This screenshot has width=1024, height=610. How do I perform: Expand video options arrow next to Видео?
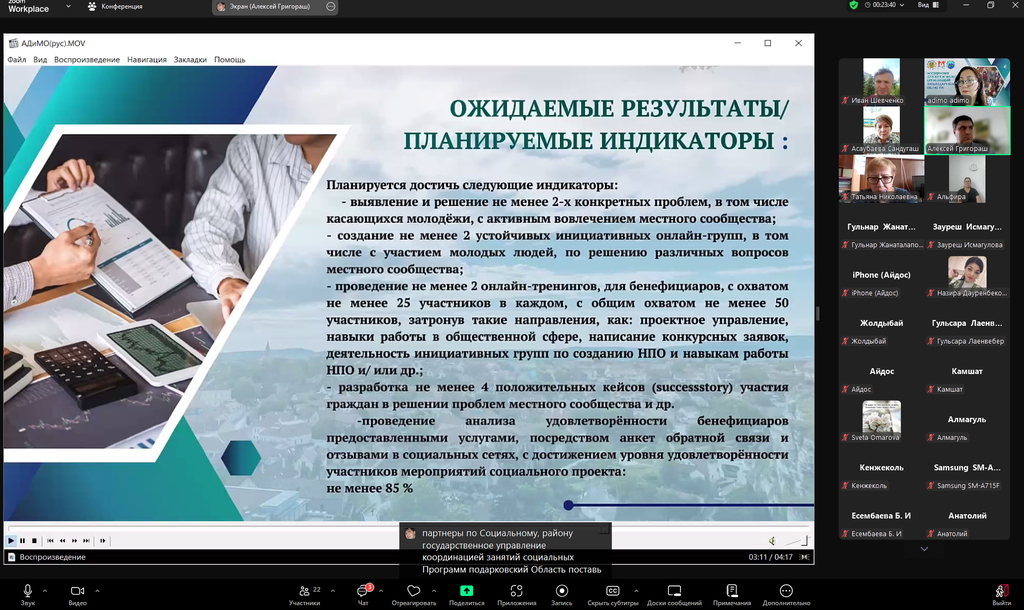pos(98,591)
